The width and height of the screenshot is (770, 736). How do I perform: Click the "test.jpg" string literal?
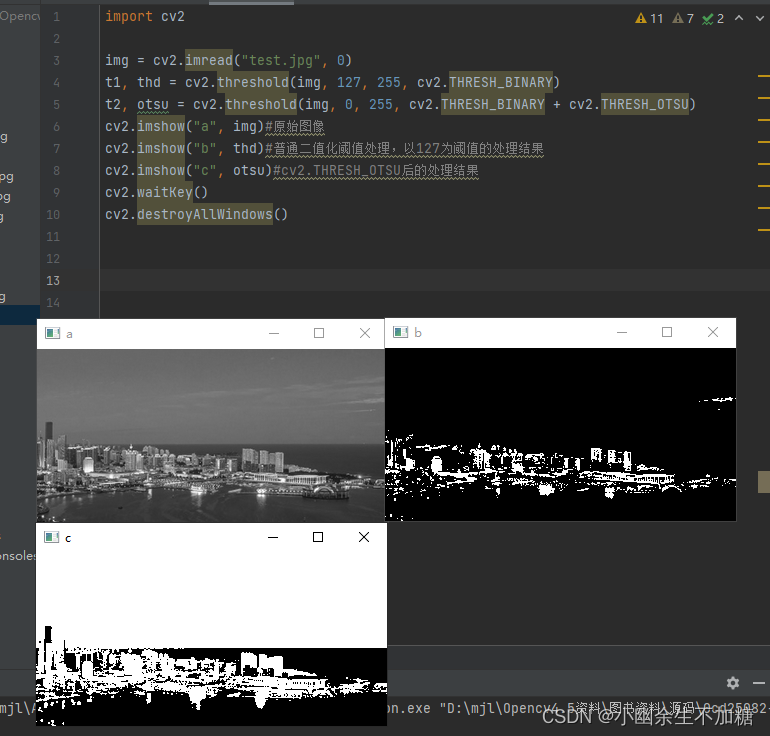(281, 60)
